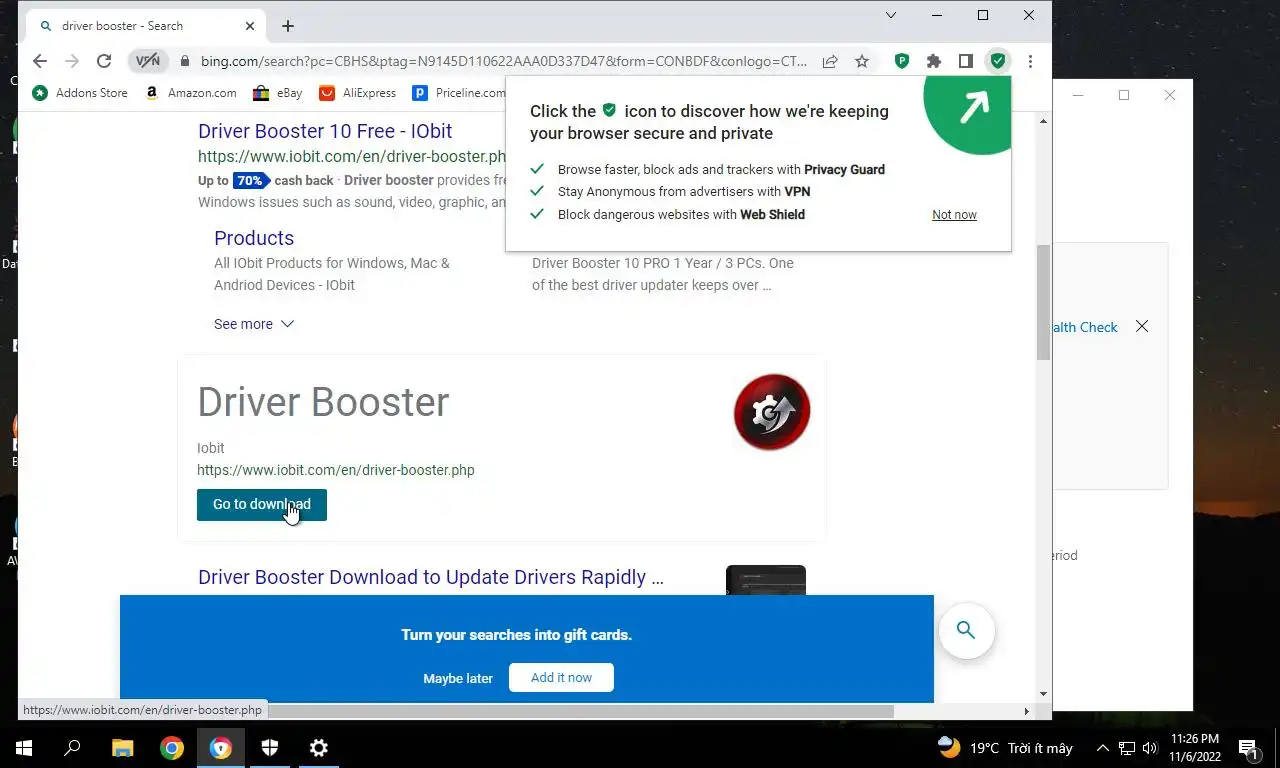Click the round search magnifier button
Screen dimensions: 1280x768
[x=966, y=630]
